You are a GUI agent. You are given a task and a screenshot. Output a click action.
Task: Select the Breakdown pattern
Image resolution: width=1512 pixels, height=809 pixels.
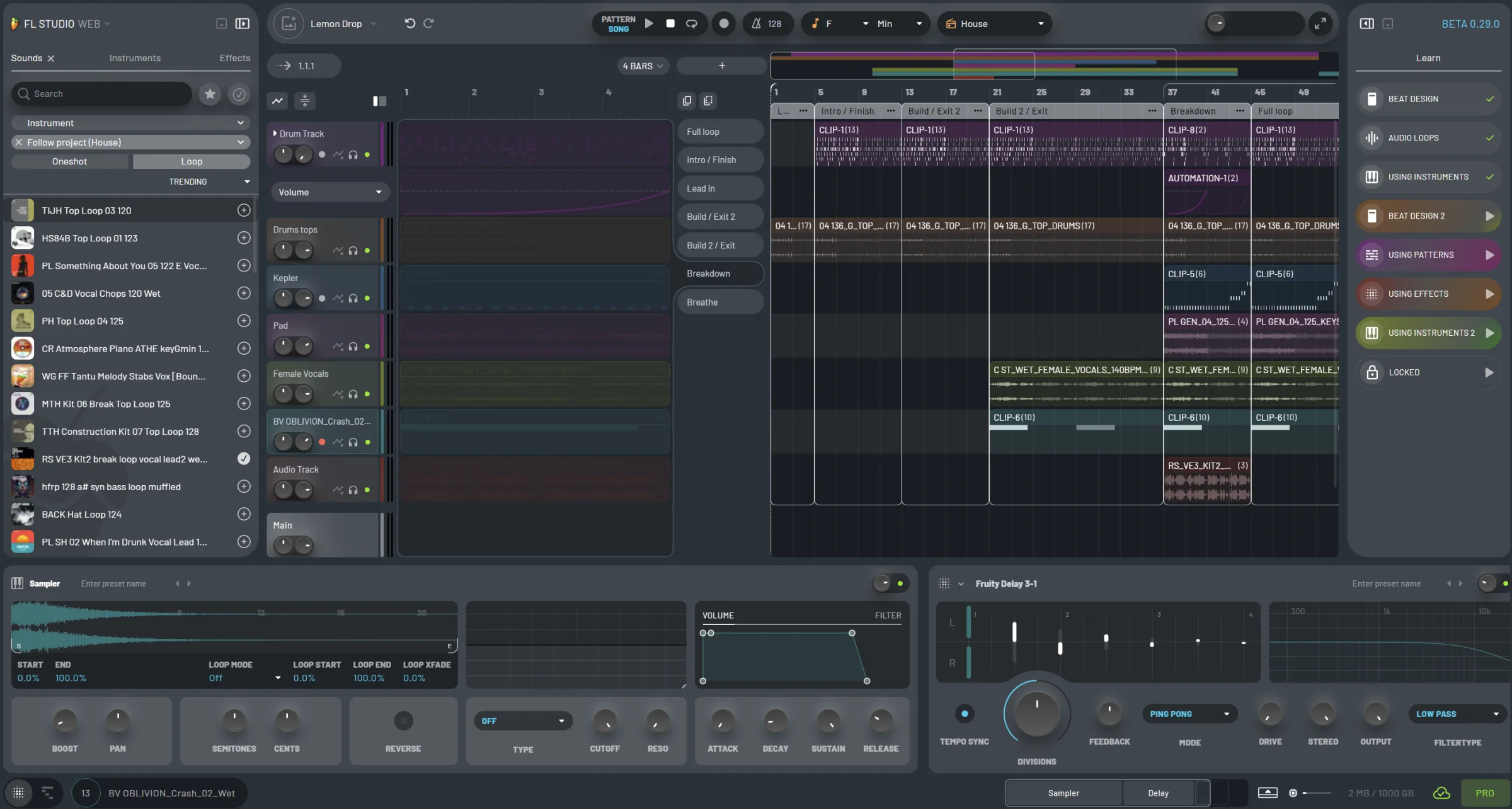point(719,273)
